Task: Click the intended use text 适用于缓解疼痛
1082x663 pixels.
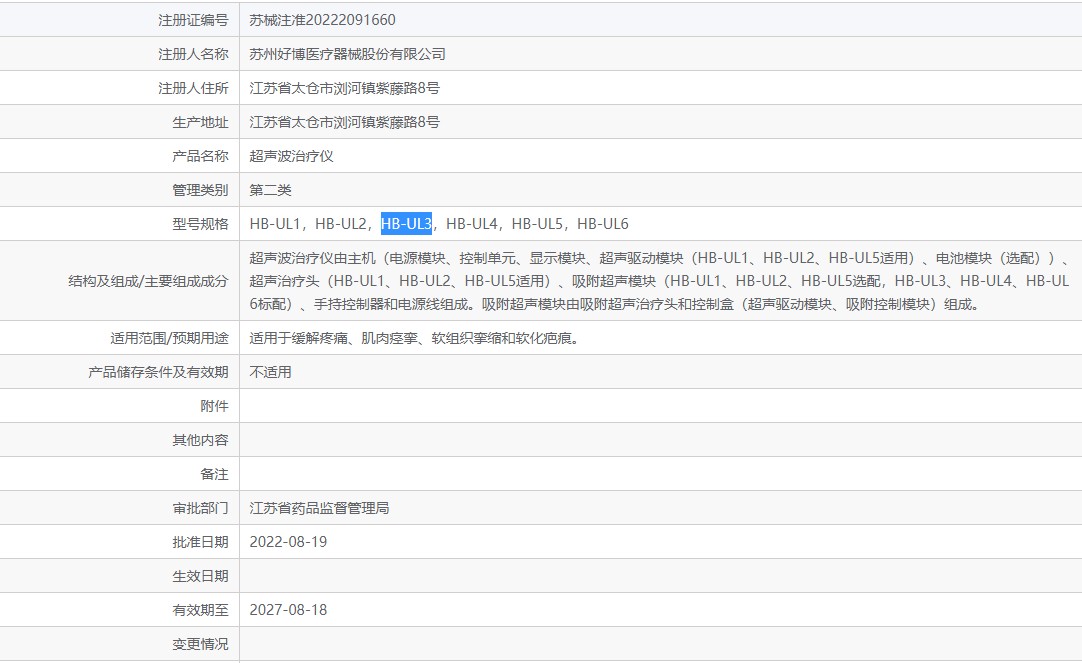Action: click(x=414, y=338)
